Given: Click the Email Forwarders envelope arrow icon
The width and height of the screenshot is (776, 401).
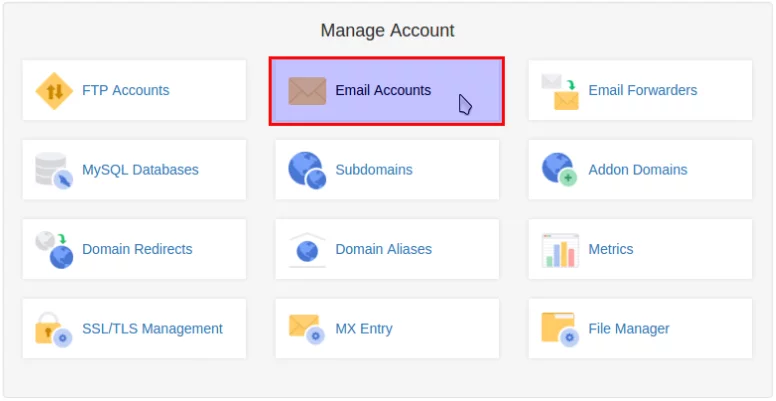Looking at the screenshot, I should (560, 91).
